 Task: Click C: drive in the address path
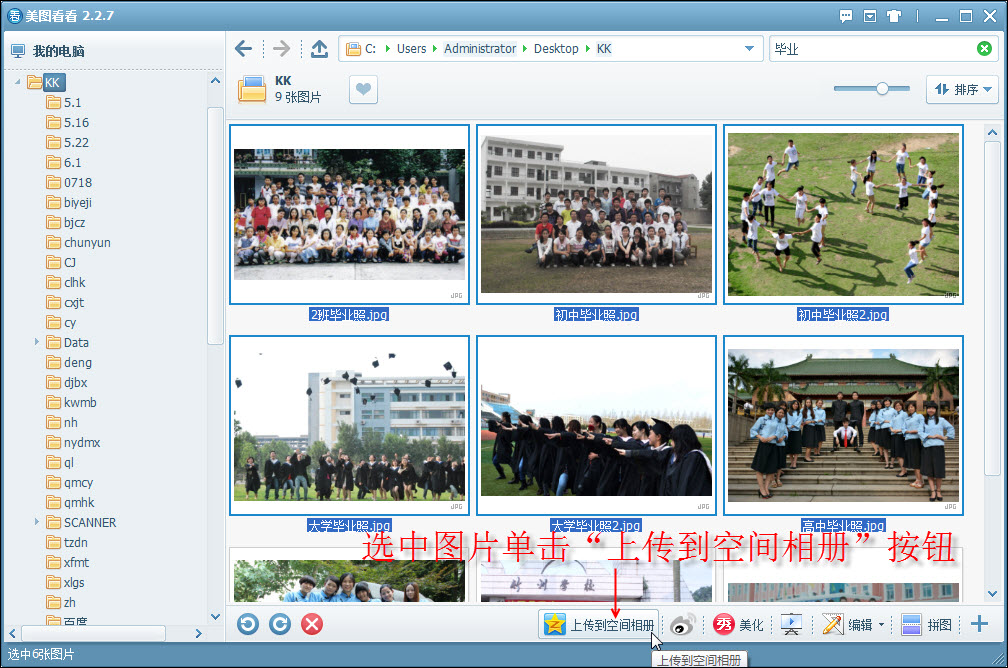pyautogui.click(x=370, y=48)
